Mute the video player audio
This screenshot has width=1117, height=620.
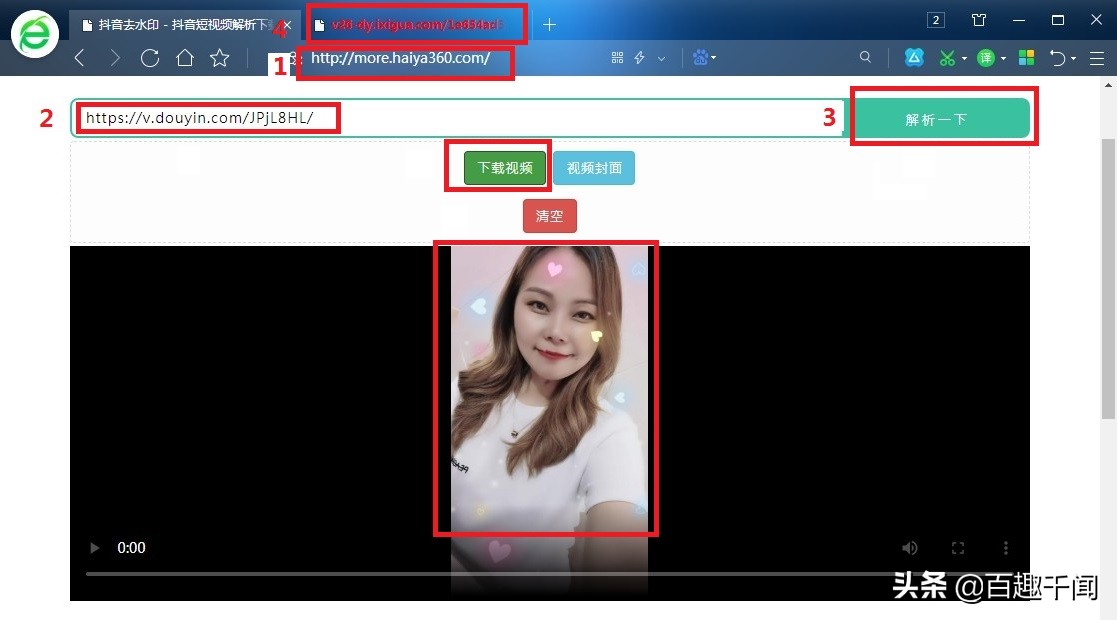[909, 547]
